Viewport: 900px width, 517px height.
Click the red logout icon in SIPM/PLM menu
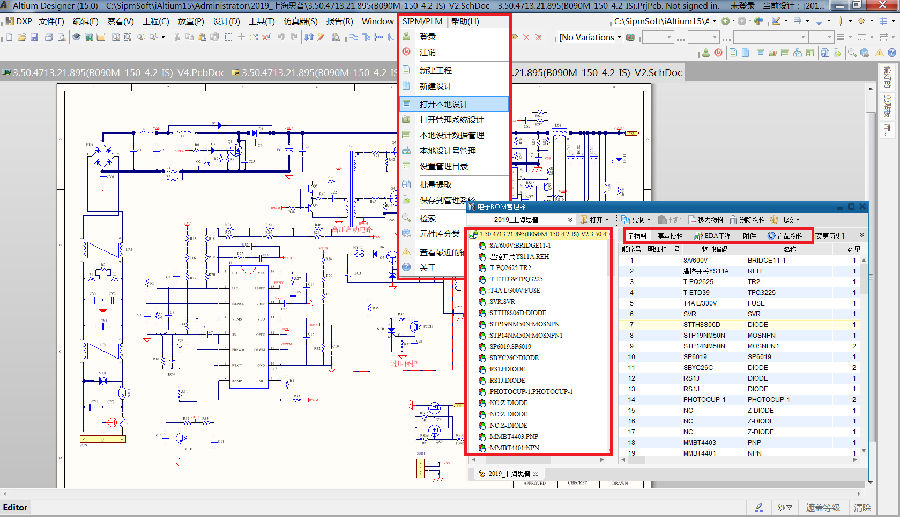[x=406, y=51]
